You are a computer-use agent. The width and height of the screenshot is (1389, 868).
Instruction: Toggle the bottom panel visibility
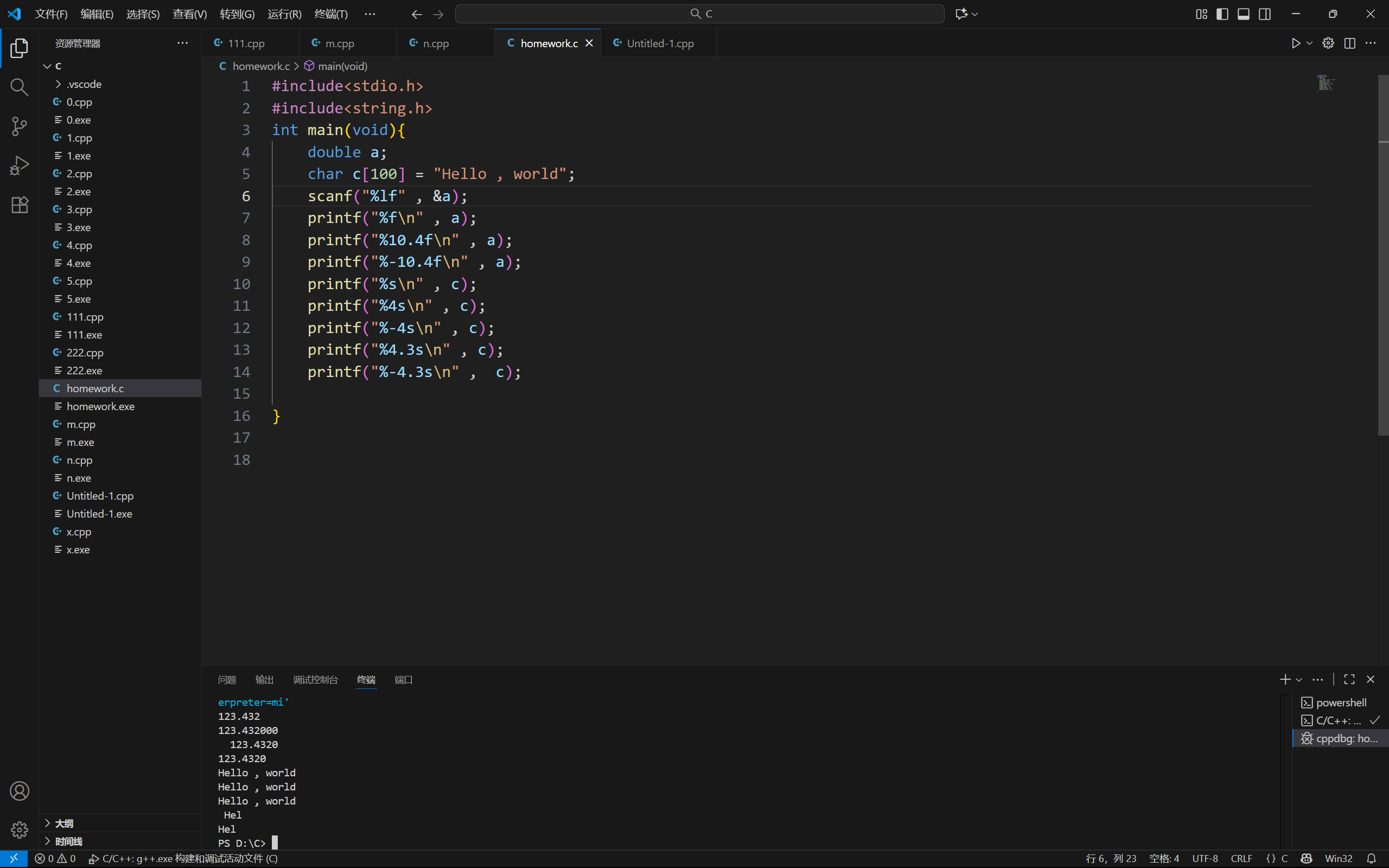coord(1243,14)
